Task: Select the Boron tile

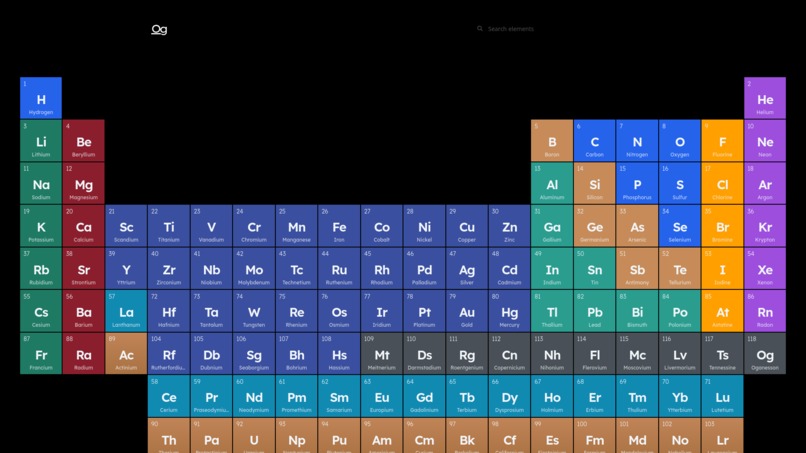Action: (x=552, y=140)
